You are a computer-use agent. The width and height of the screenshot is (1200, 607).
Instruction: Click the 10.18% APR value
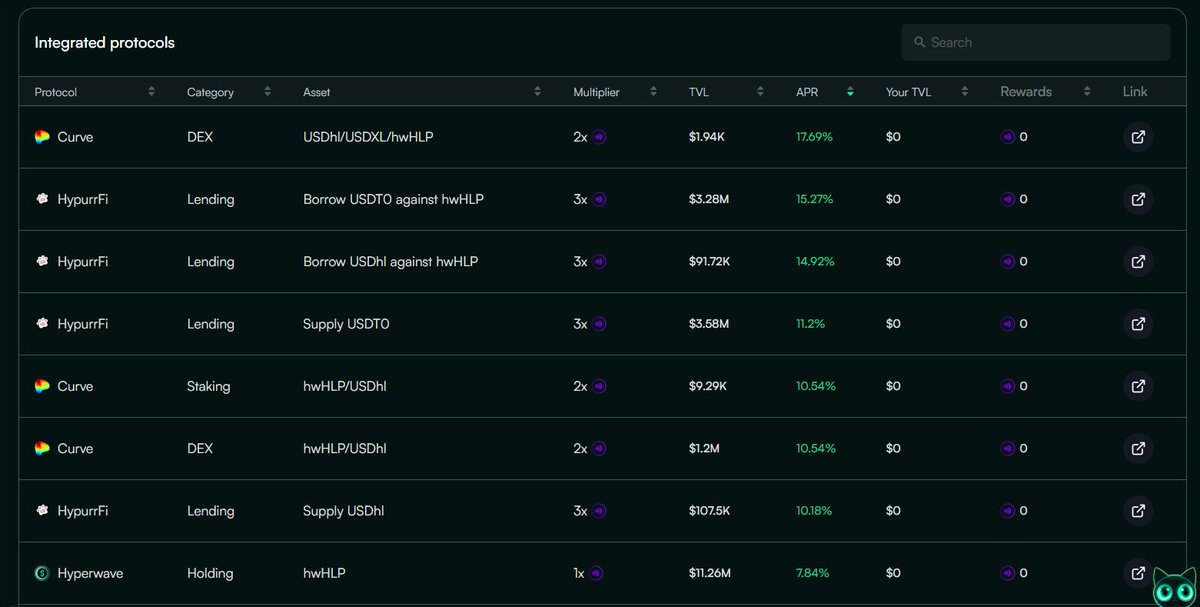(815, 511)
